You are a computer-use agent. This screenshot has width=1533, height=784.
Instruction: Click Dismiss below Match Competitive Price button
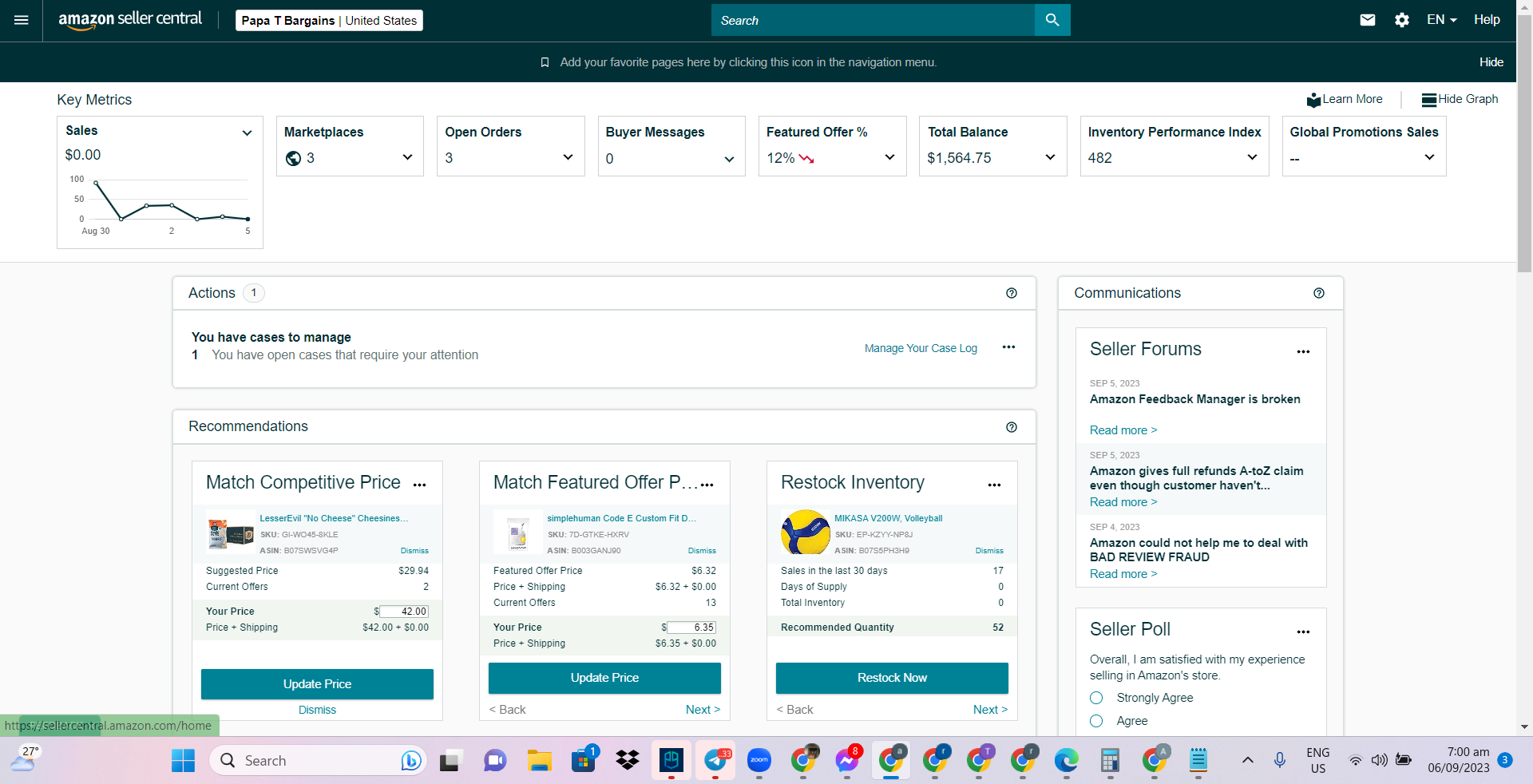317,710
